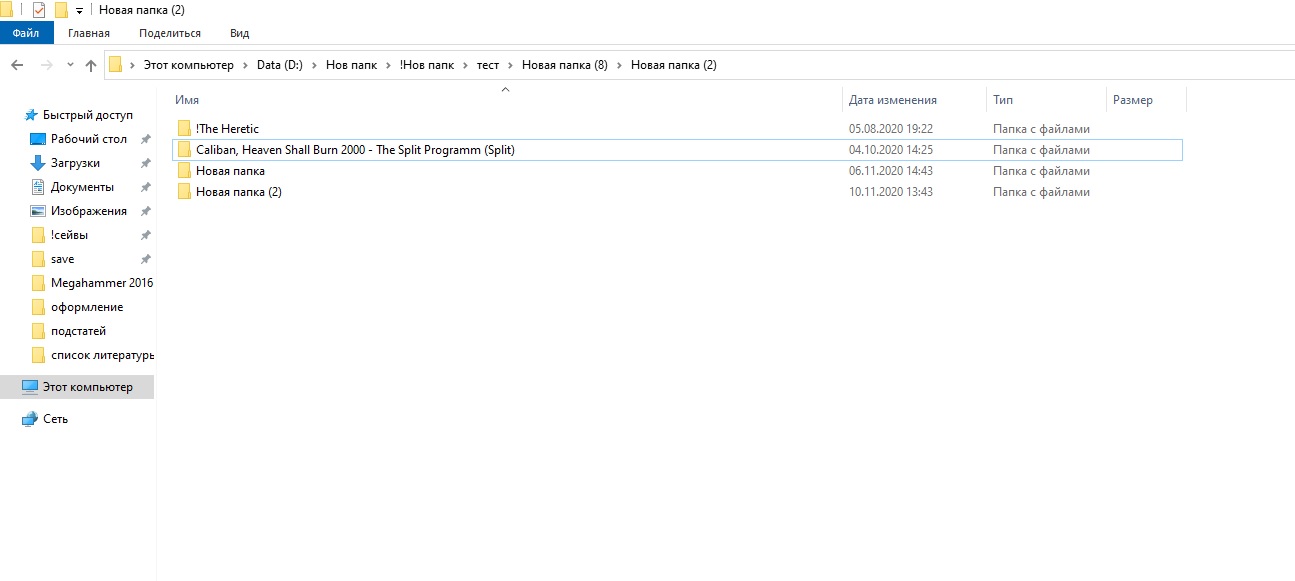
Task: Open Загрузки in sidebar
Action: 75,163
